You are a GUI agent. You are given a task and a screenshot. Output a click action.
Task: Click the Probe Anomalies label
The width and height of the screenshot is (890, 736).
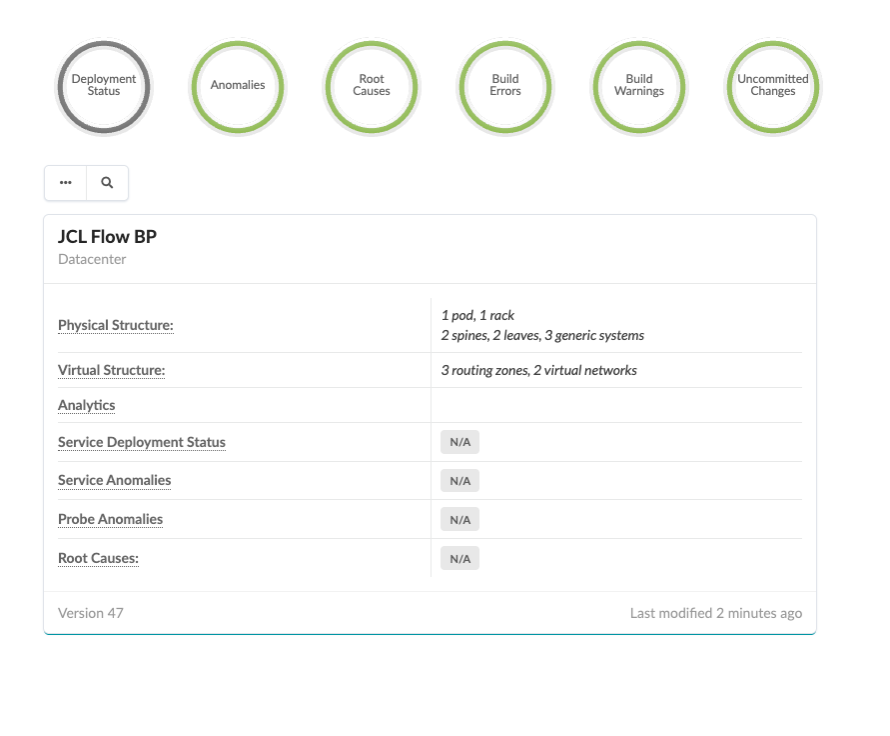point(110,520)
